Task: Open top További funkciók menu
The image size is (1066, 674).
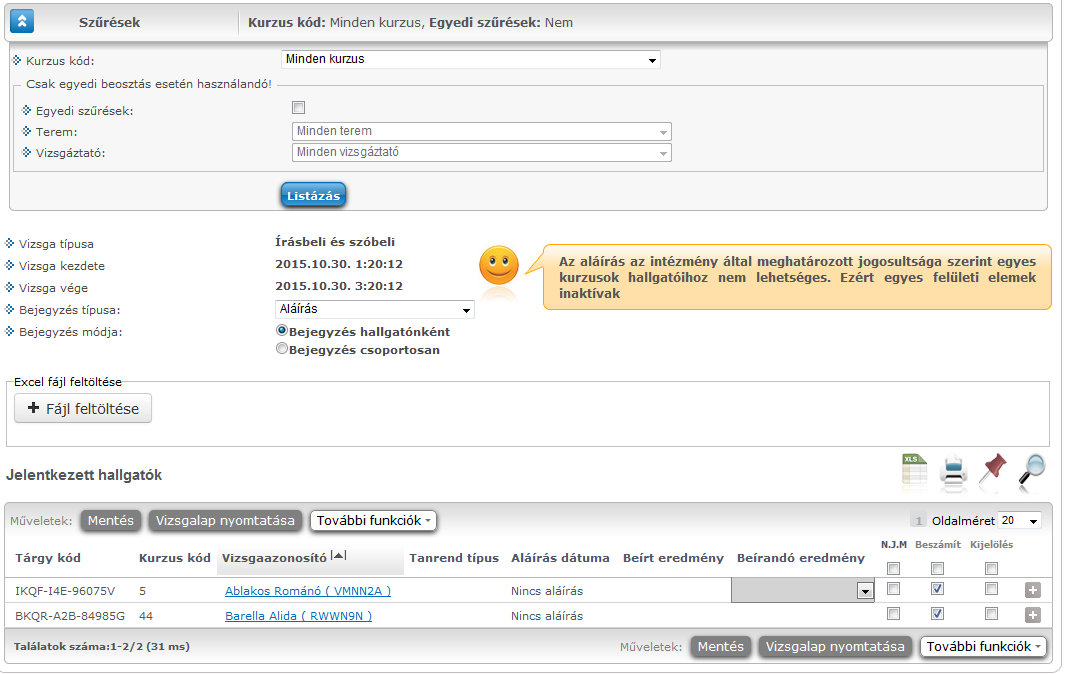Action: coord(373,521)
